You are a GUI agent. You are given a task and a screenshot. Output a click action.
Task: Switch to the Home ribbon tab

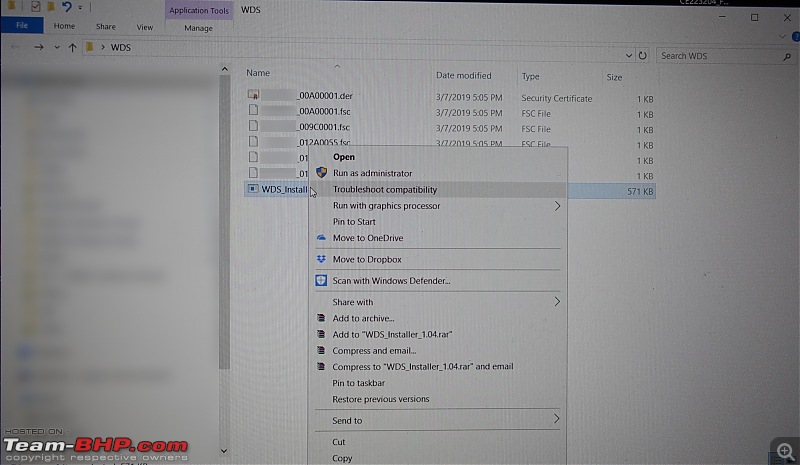pos(64,26)
